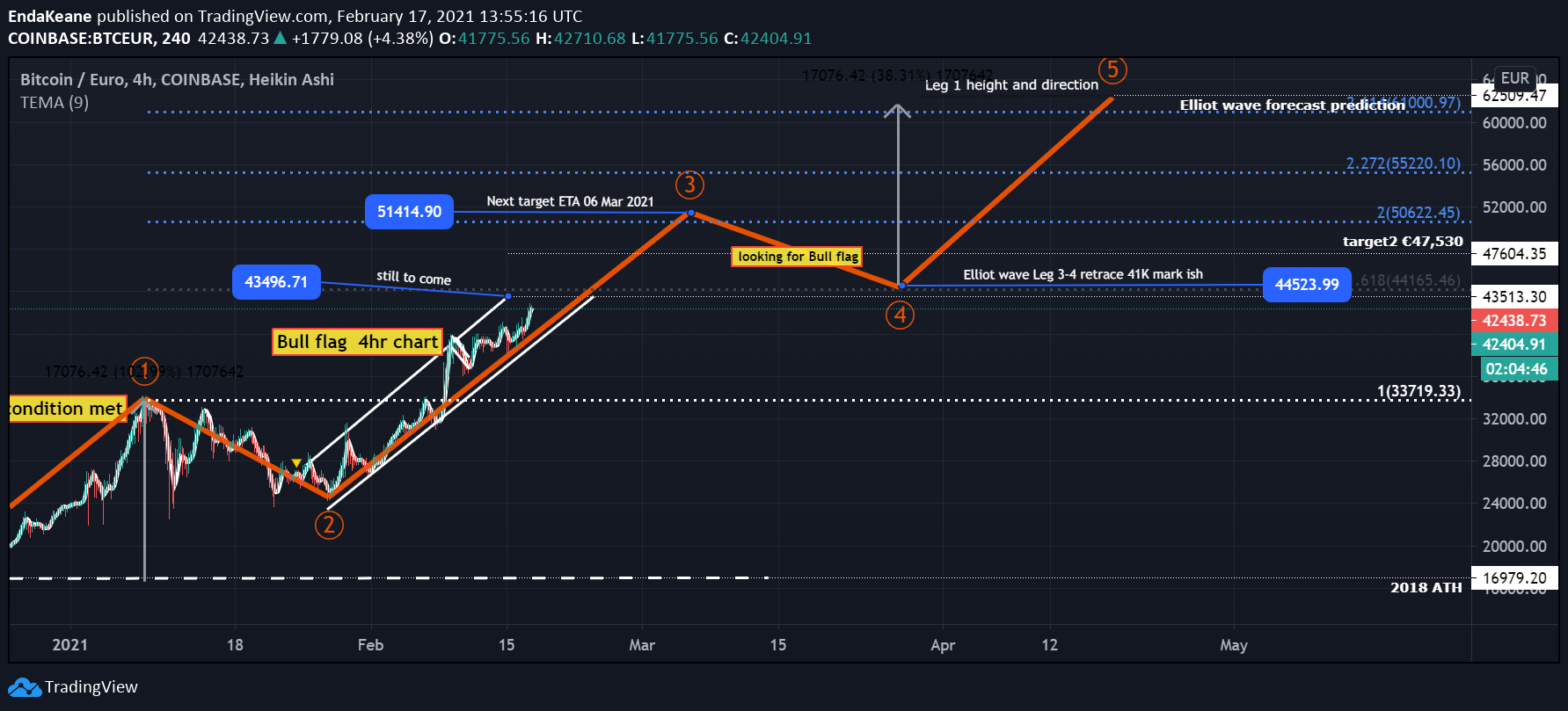1568x711 pixels.
Task: Click the Bitcoin / Euro chart title
Action: 177,79
